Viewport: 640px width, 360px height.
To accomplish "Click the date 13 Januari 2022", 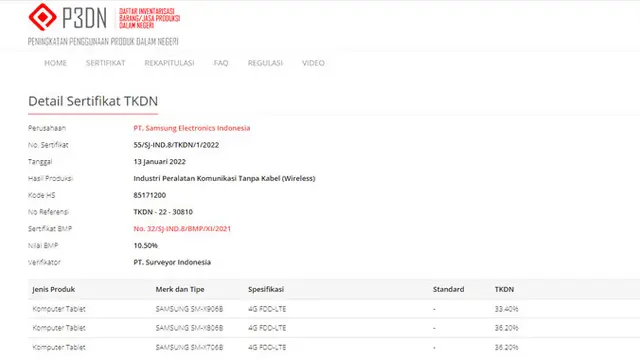I will click(x=160, y=162).
